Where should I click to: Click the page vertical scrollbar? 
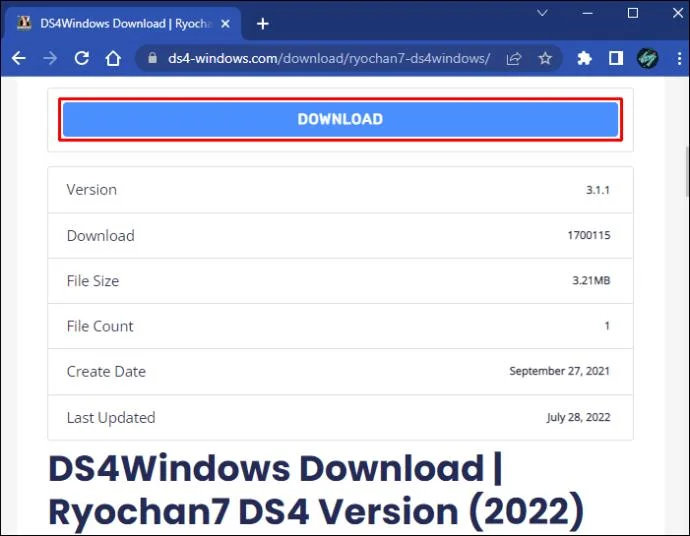pos(687,172)
